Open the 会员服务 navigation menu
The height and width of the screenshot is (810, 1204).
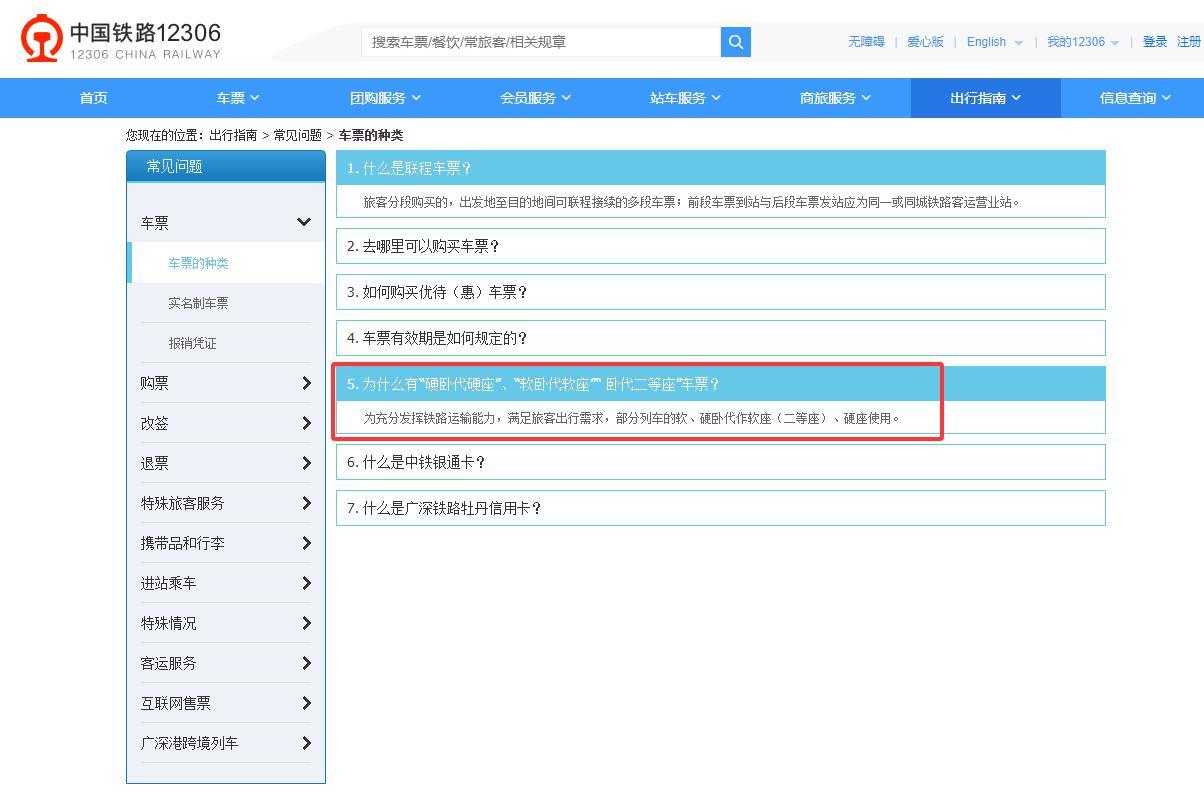tap(536, 98)
